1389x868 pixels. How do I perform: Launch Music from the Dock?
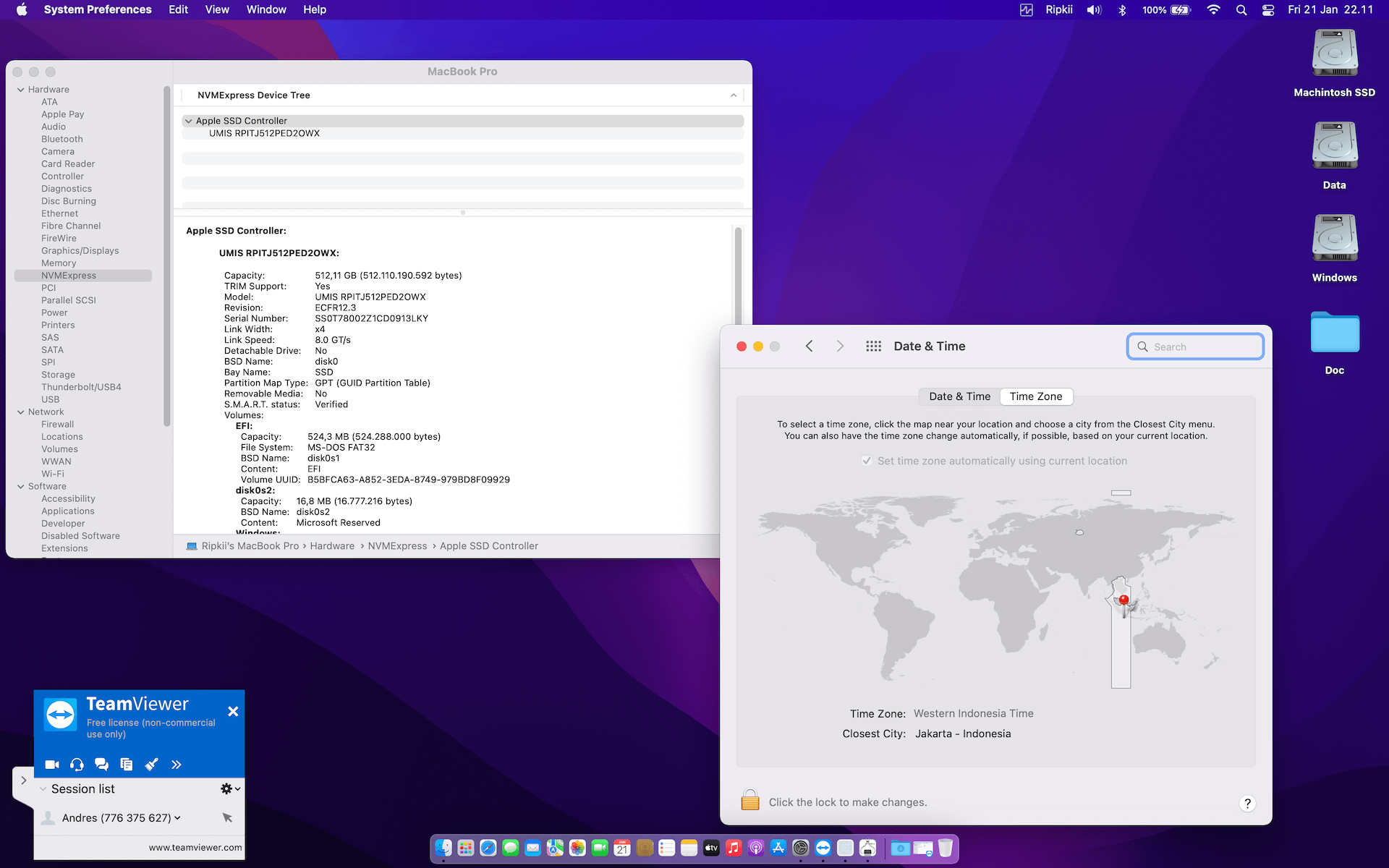click(734, 848)
